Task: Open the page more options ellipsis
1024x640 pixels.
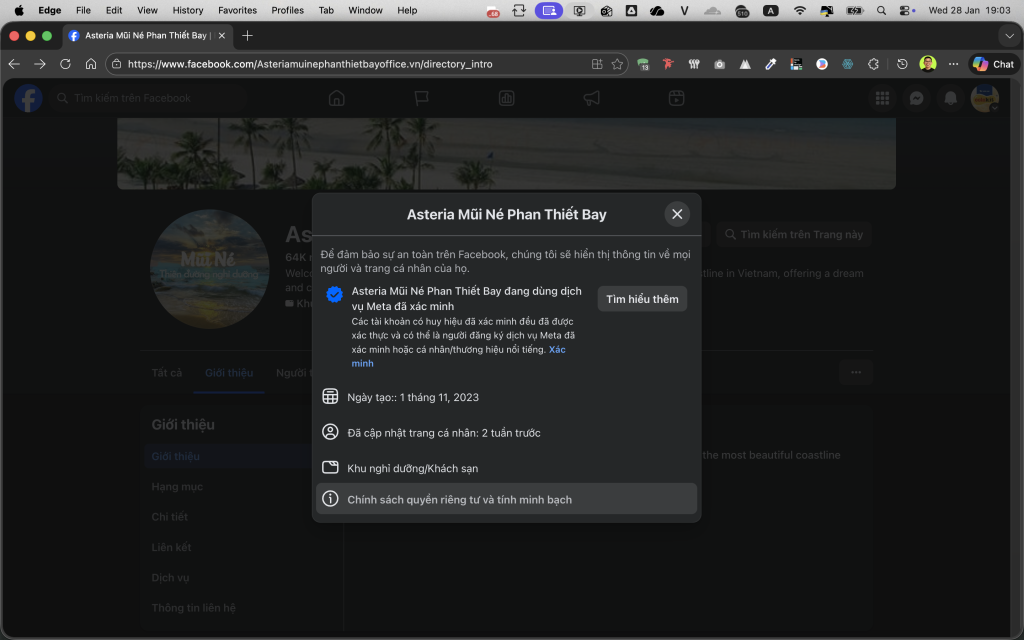Action: (855, 372)
